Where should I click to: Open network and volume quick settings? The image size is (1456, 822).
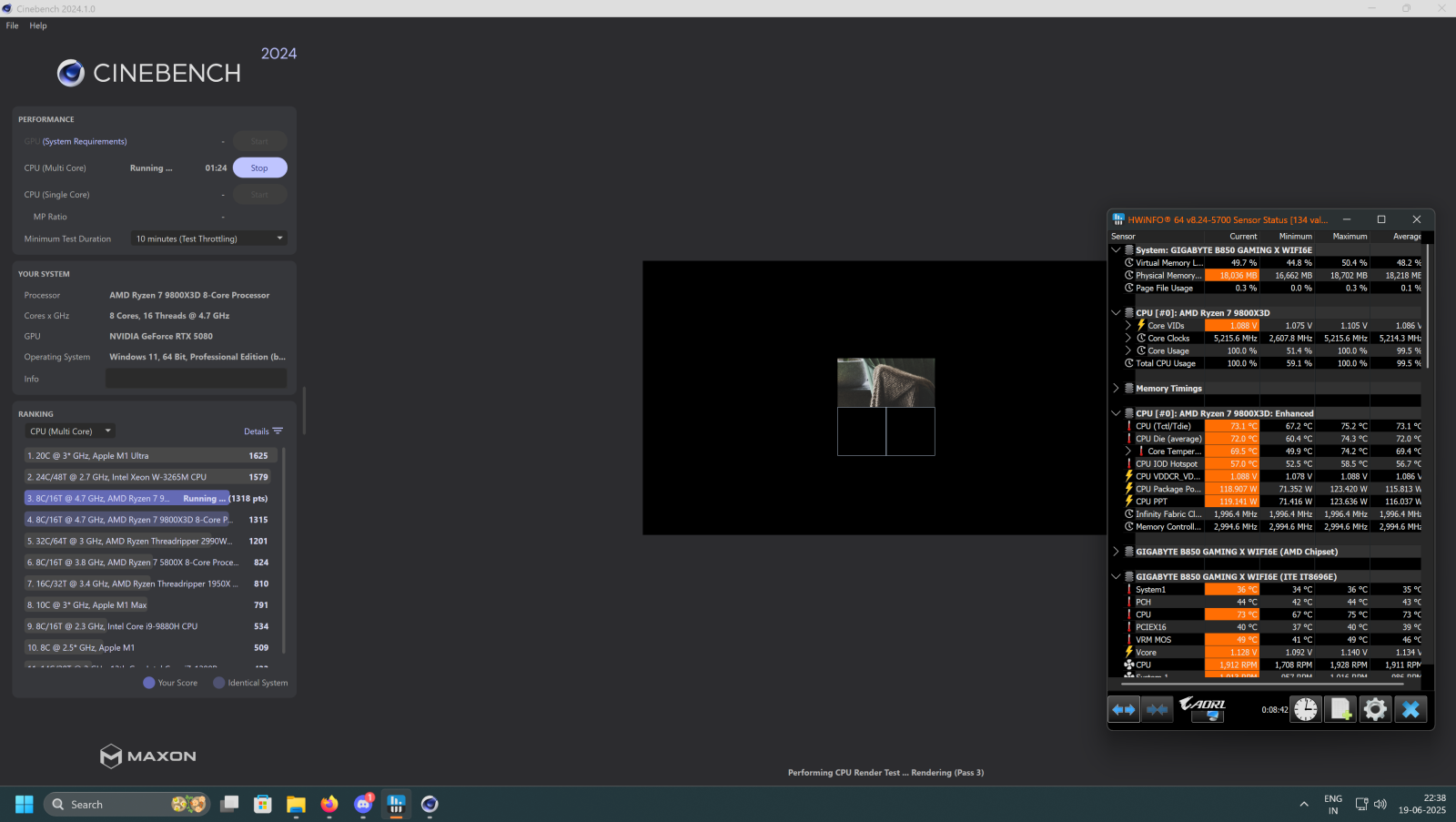[x=1370, y=804]
